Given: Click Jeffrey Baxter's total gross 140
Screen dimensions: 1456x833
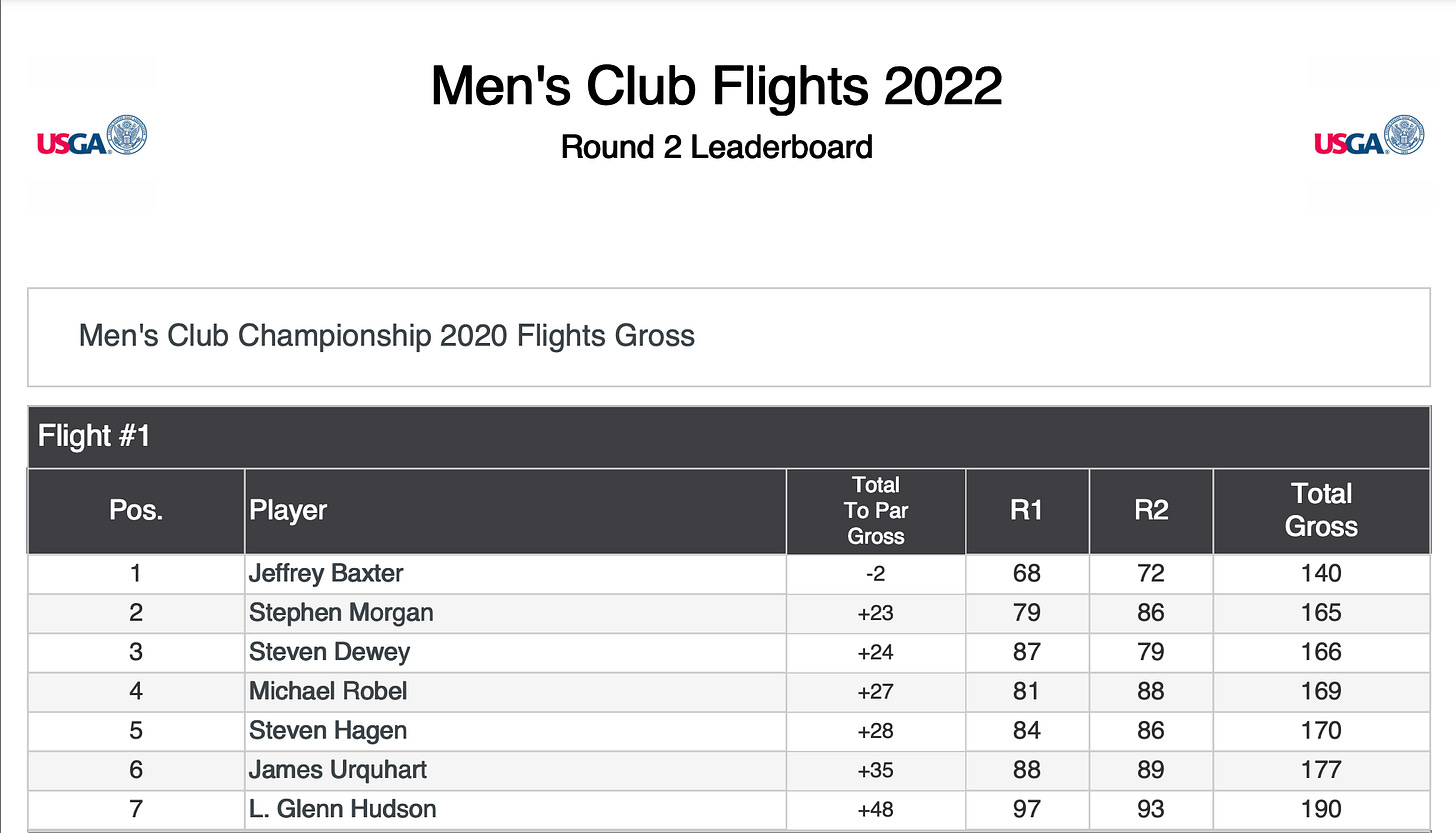Looking at the screenshot, I should point(1321,574).
